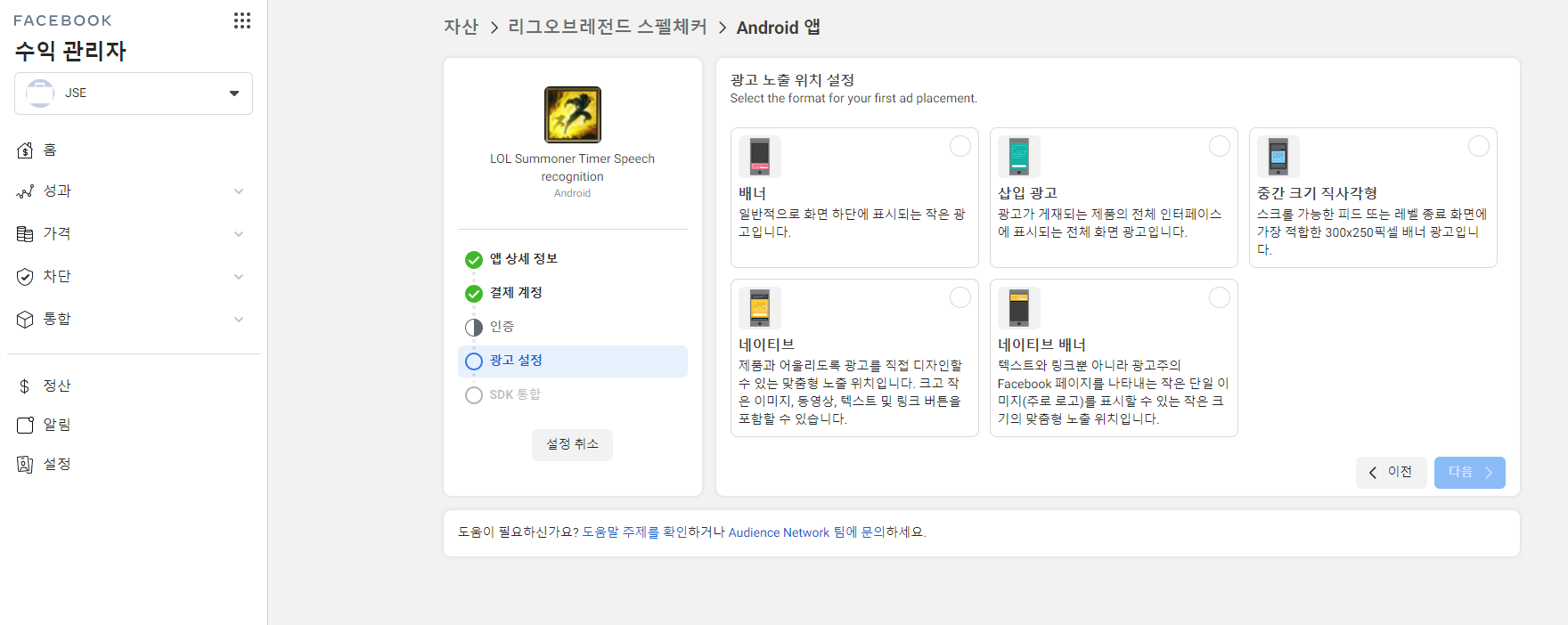Select the 배너 radio button
The image size is (1568, 625).
point(960,146)
